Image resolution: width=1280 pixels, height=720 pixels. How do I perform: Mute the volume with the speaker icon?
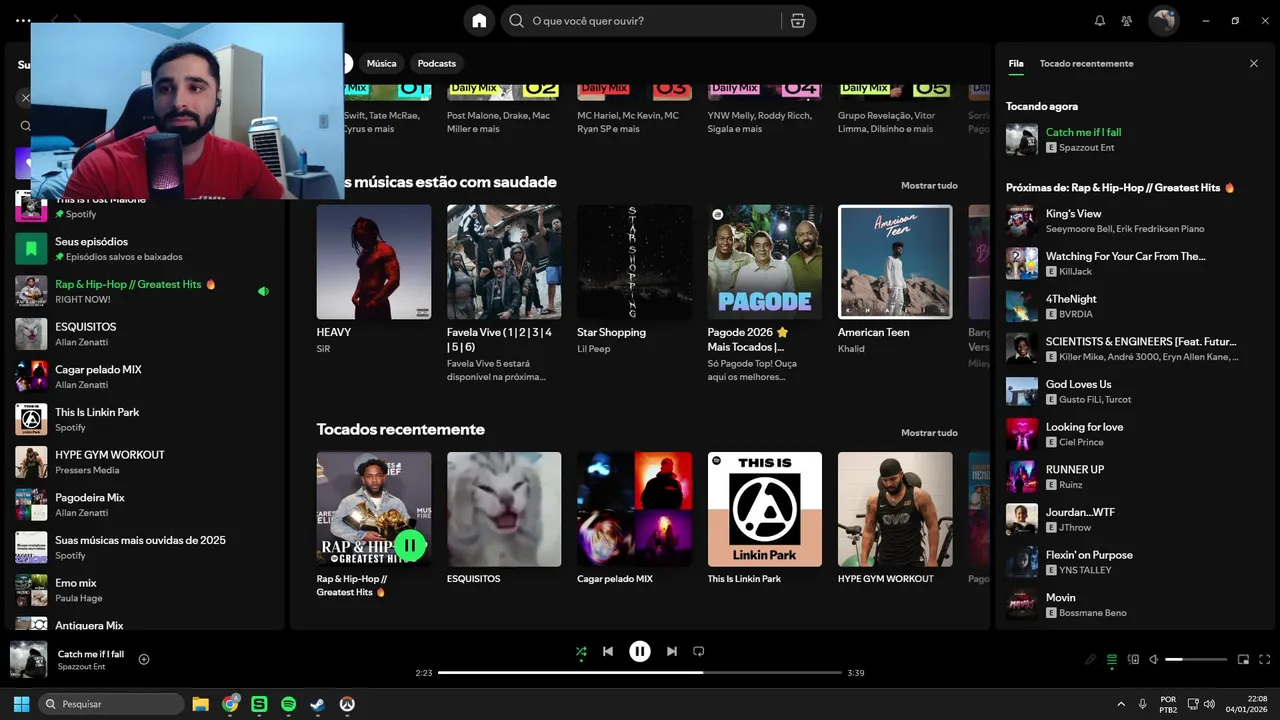(x=1153, y=659)
